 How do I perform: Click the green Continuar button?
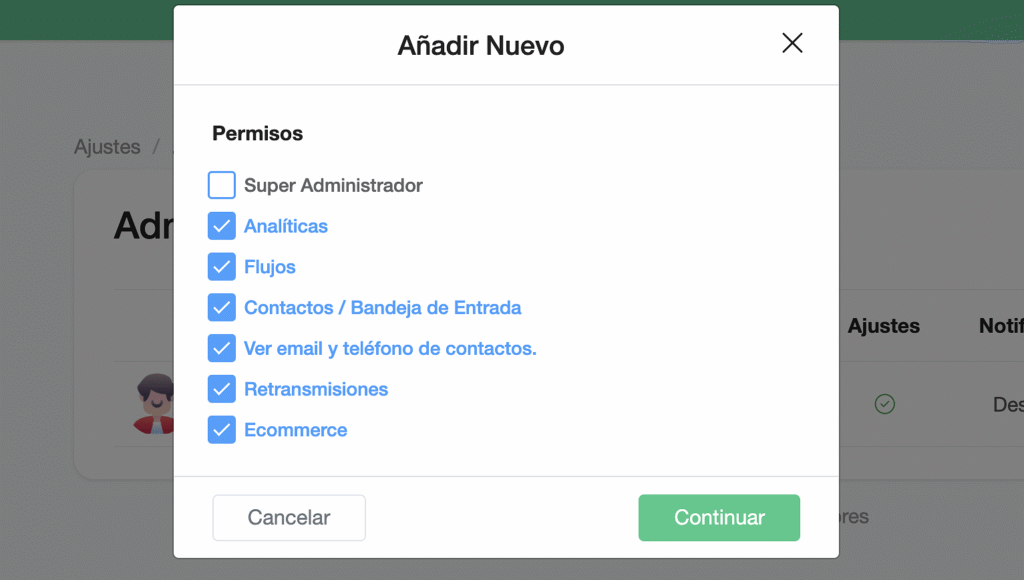719,518
